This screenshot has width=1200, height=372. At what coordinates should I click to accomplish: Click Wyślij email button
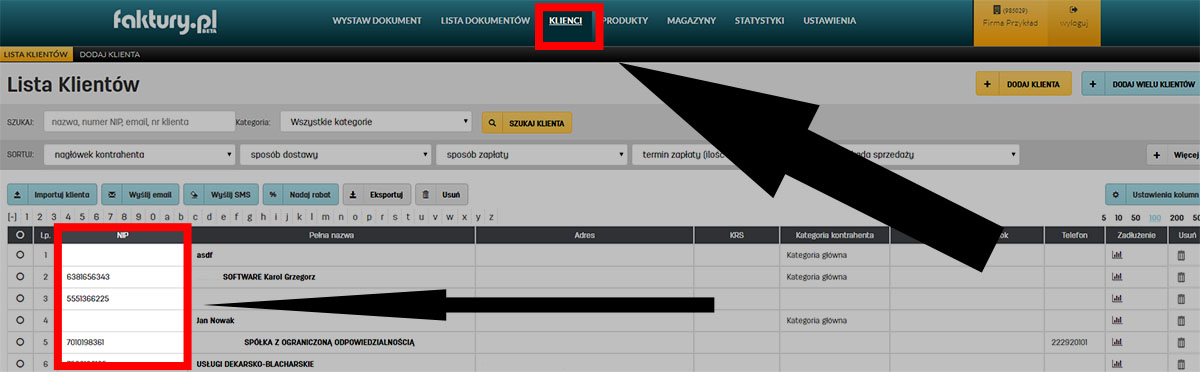pos(139,194)
